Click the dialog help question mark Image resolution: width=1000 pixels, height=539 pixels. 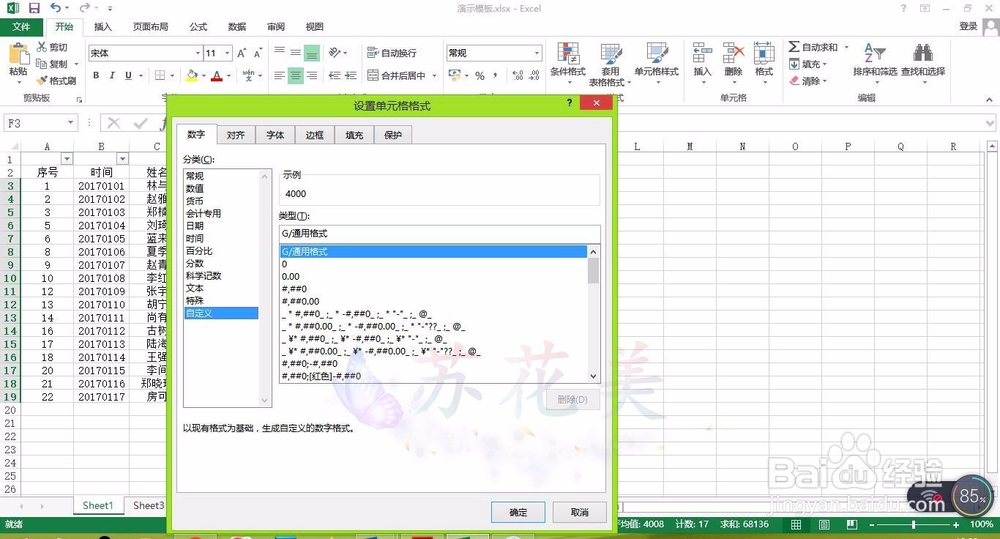tap(570, 103)
